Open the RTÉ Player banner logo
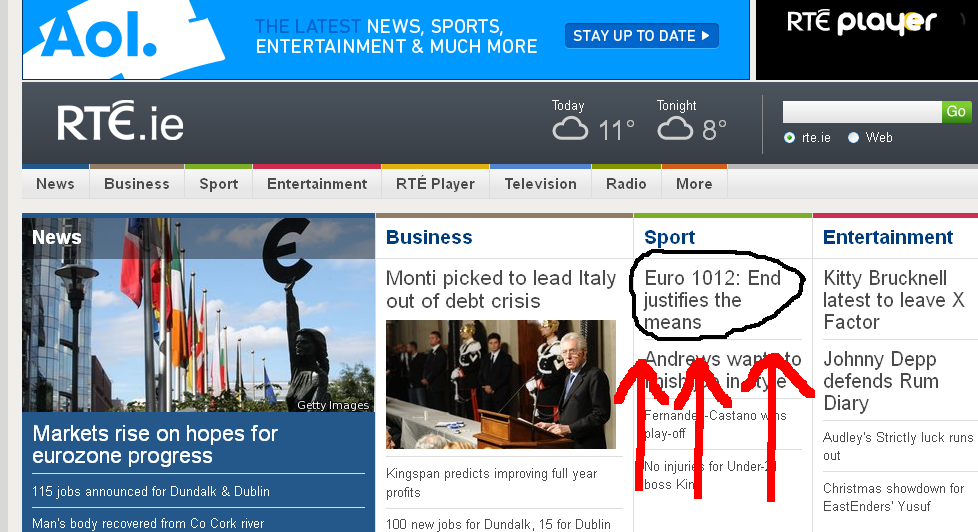Image resolution: width=978 pixels, height=532 pixels. point(861,22)
